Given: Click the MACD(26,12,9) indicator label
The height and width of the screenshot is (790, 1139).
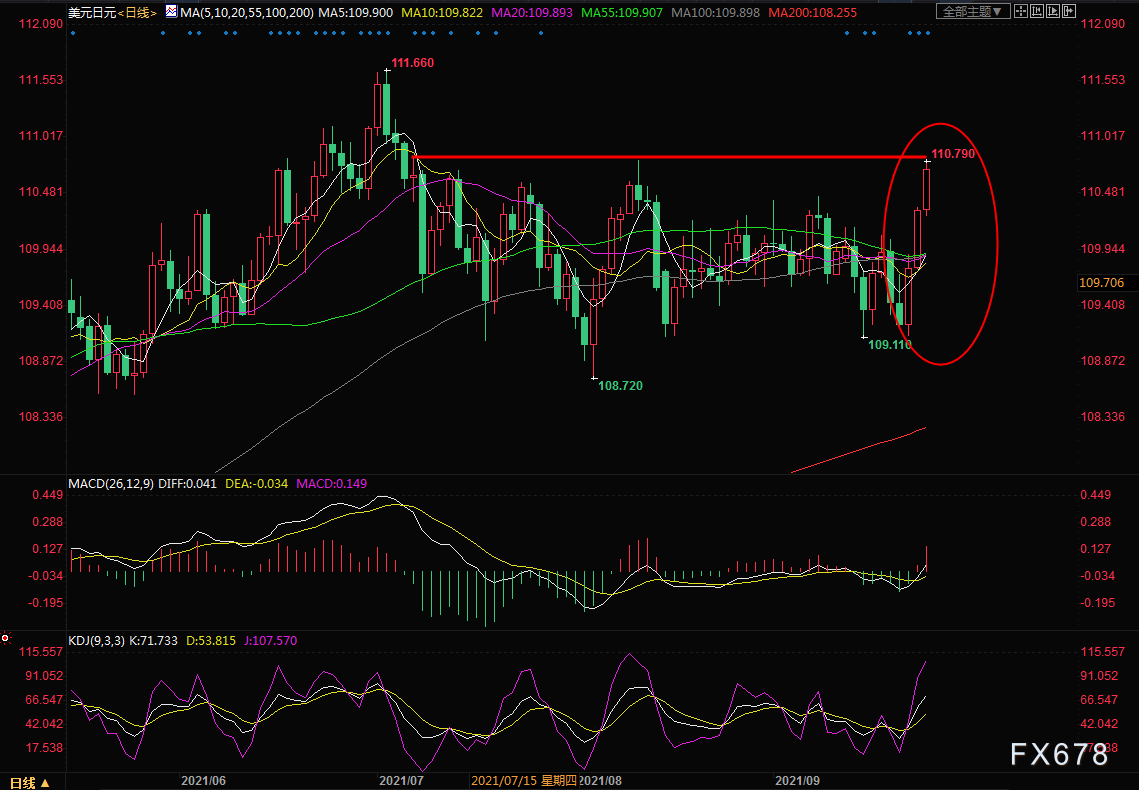Looking at the screenshot, I should 108,483.
